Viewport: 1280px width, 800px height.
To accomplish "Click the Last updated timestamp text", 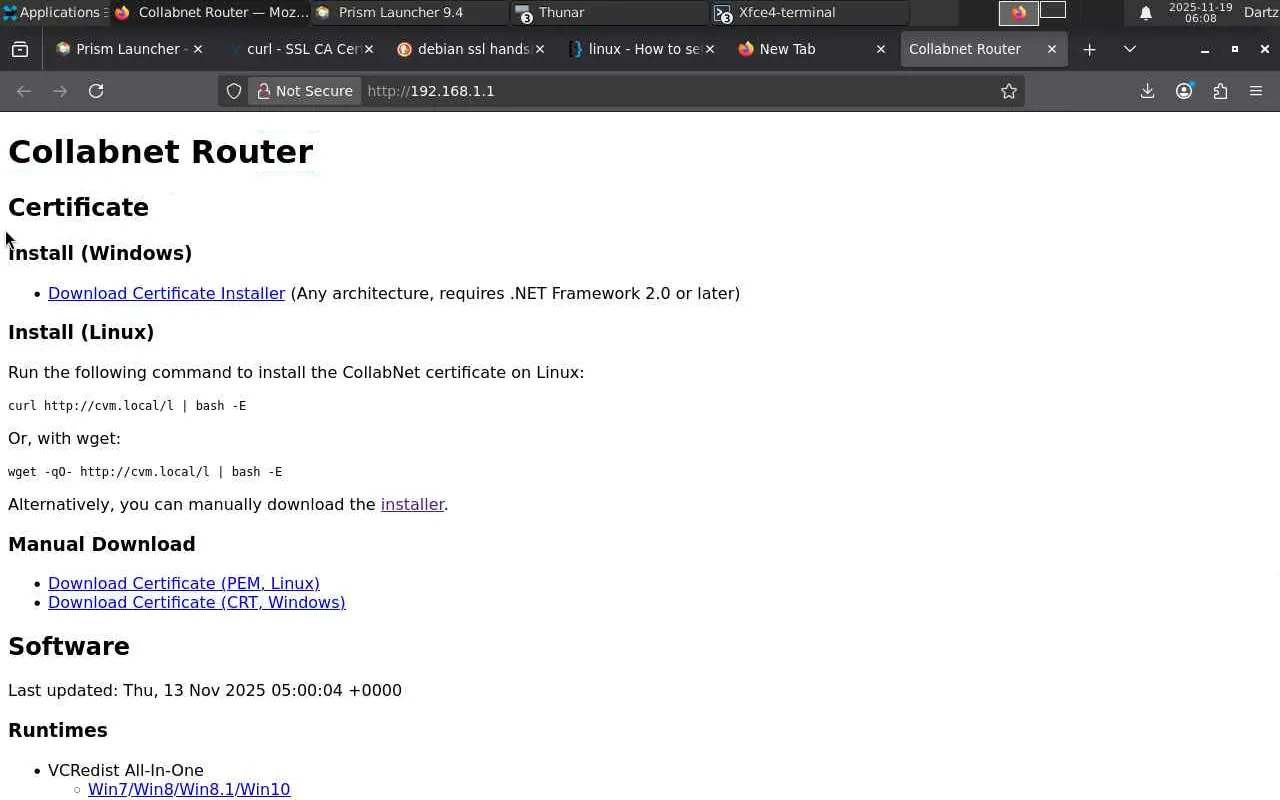I will click(x=205, y=690).
